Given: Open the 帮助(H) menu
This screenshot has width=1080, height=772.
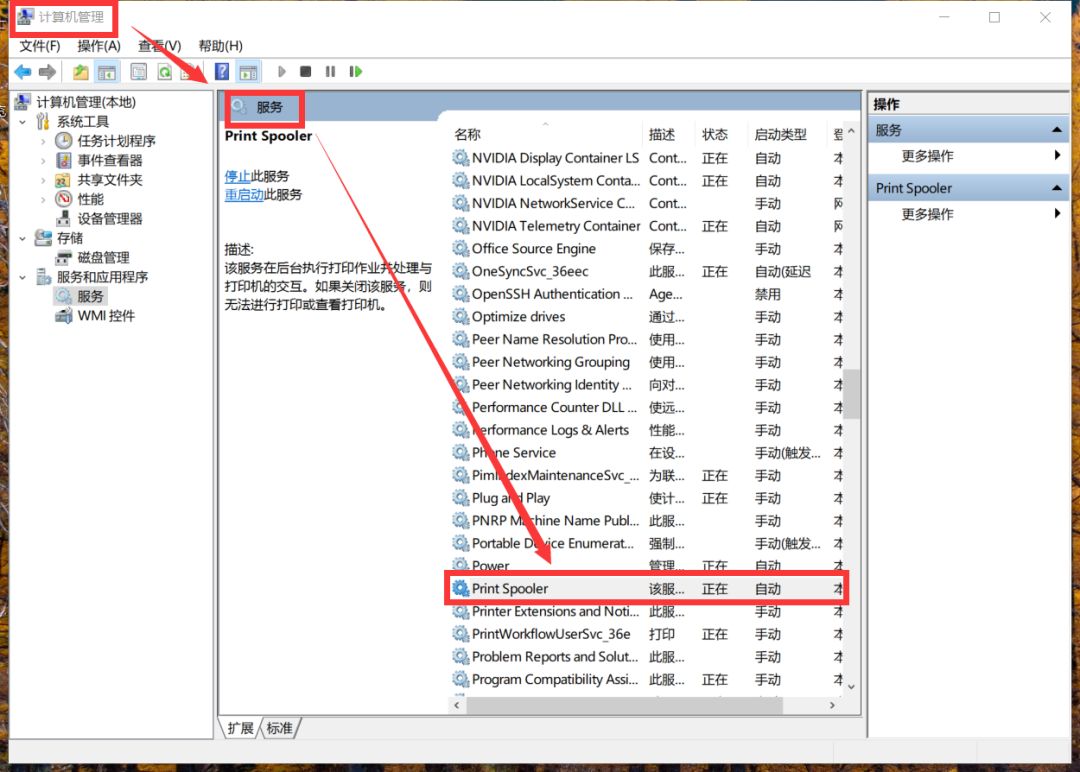Looking at the screenshot, I should [x=220, y=46].
